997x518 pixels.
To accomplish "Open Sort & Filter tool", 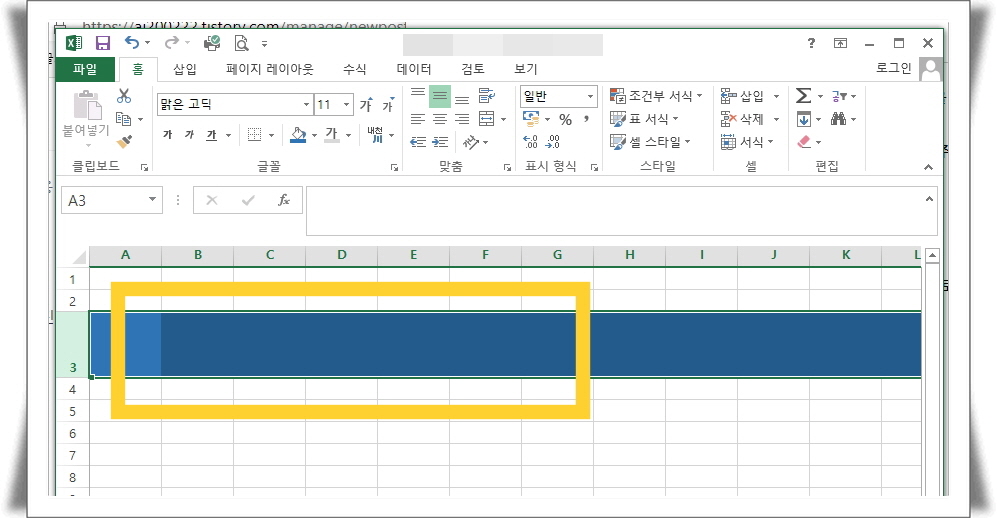I will point(839,96).
